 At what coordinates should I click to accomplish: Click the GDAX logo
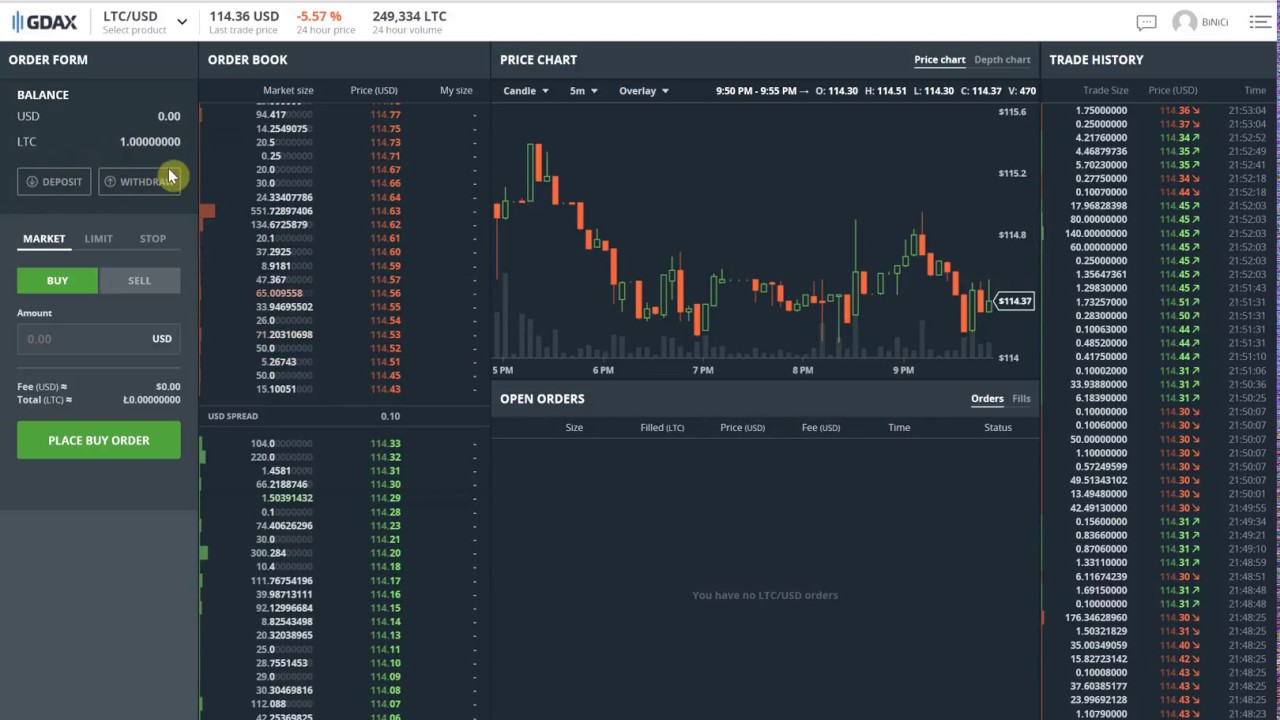click(44, 22)
